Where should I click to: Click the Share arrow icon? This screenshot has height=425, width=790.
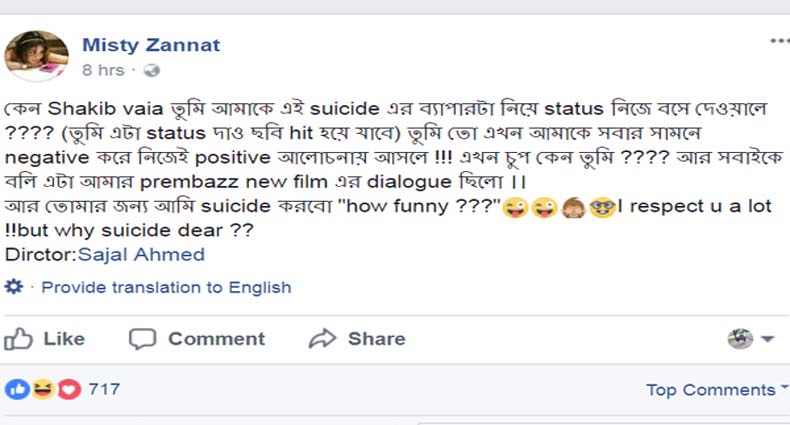(322, 339)
